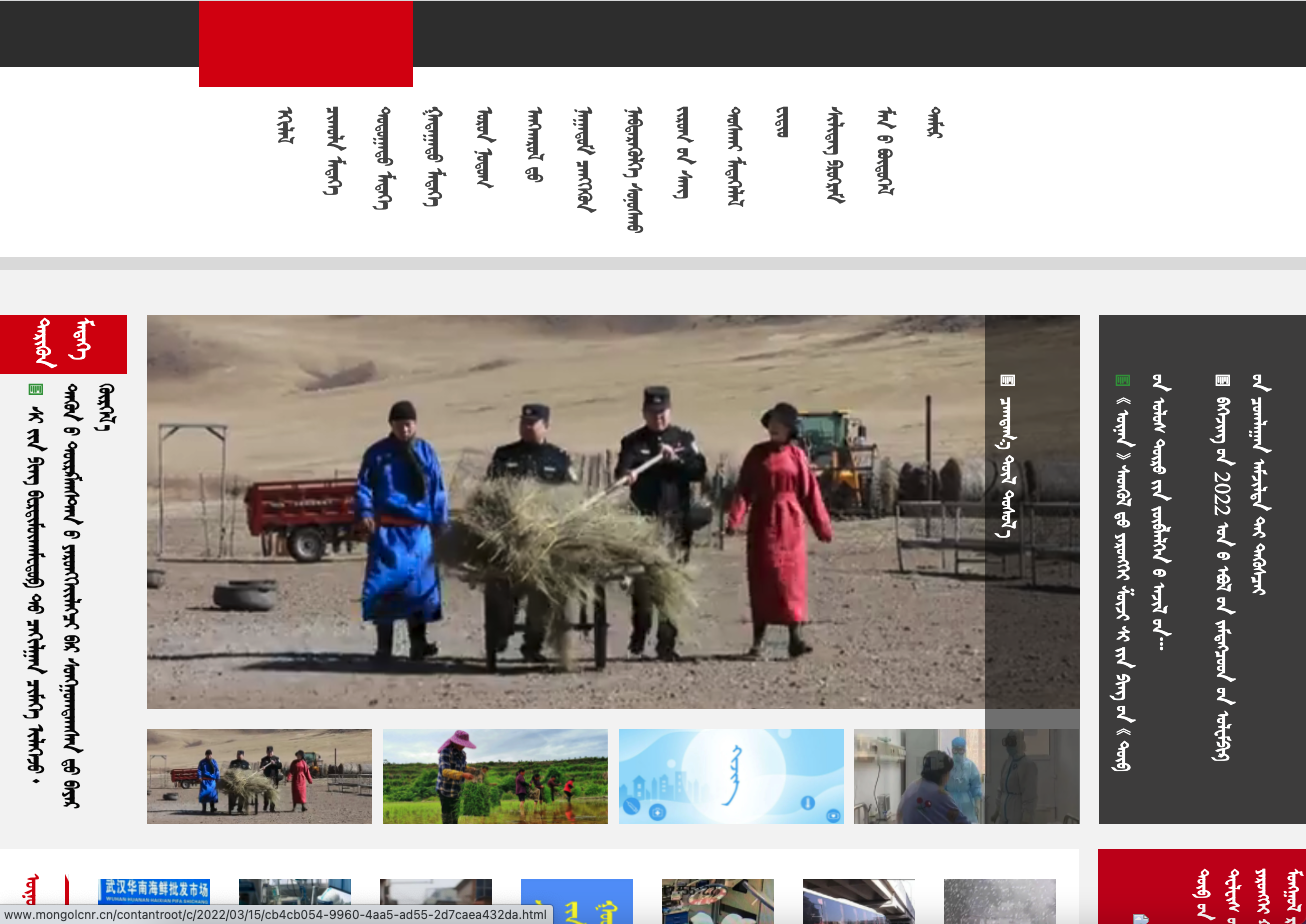Viewport: 1306px width, 924px height.
Task: Open the grey speckled photo thumbnail
Action: (999, 900)
